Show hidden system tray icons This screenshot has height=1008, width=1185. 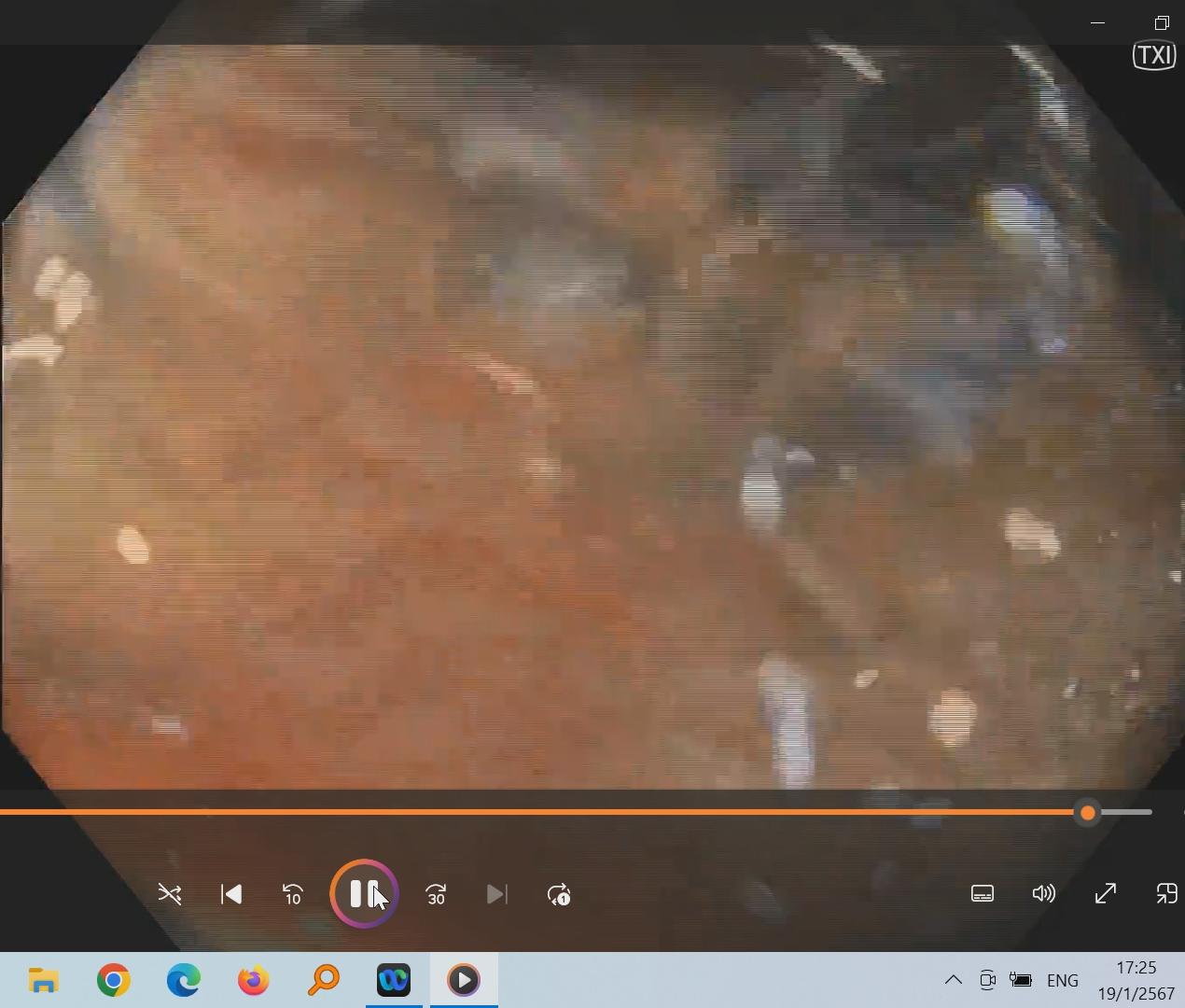(x=954, y=980)
